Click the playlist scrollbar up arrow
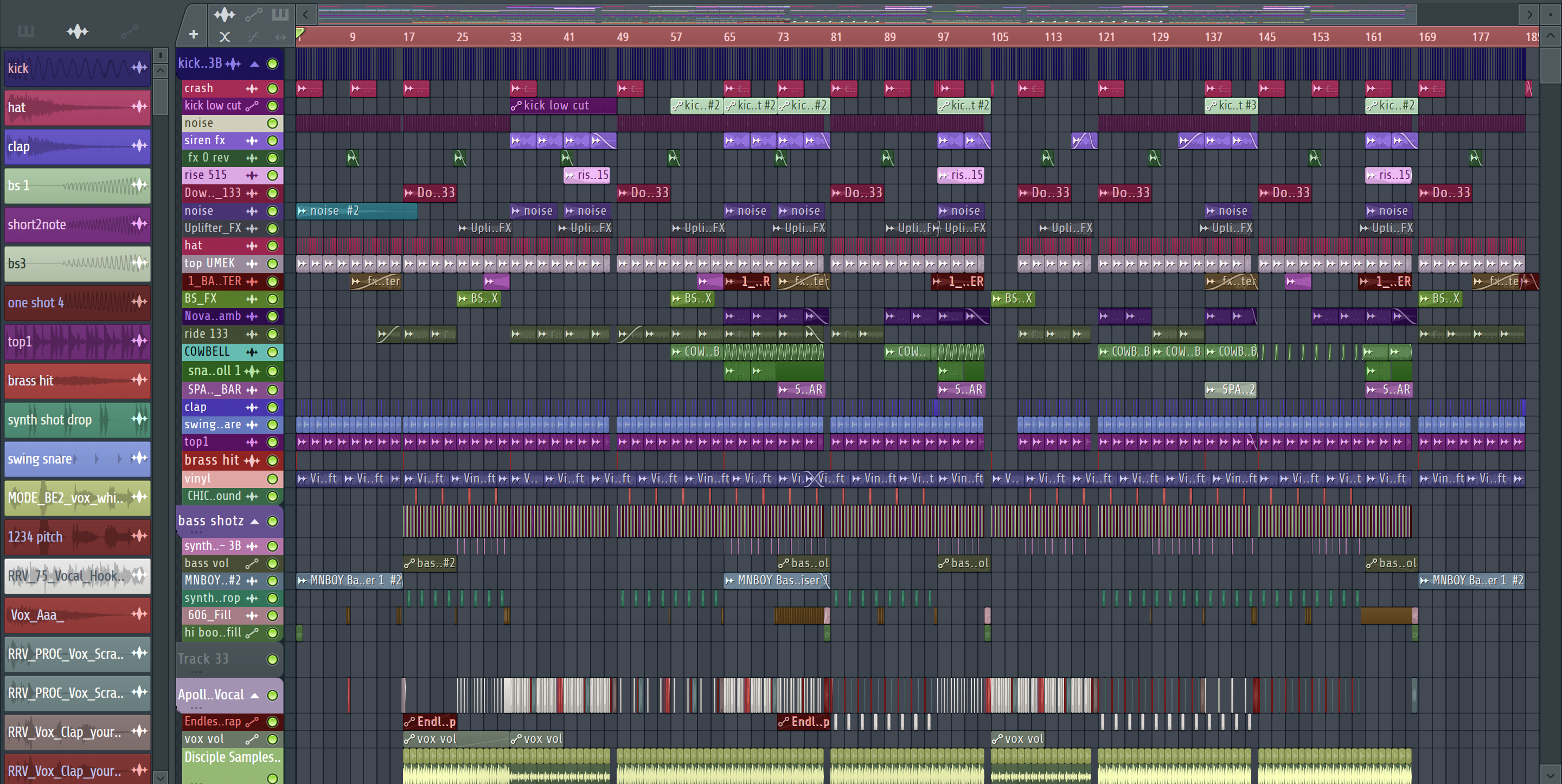Viewport: 1562px width, 784px height. pyautogui.click(x=1550, y=36)
